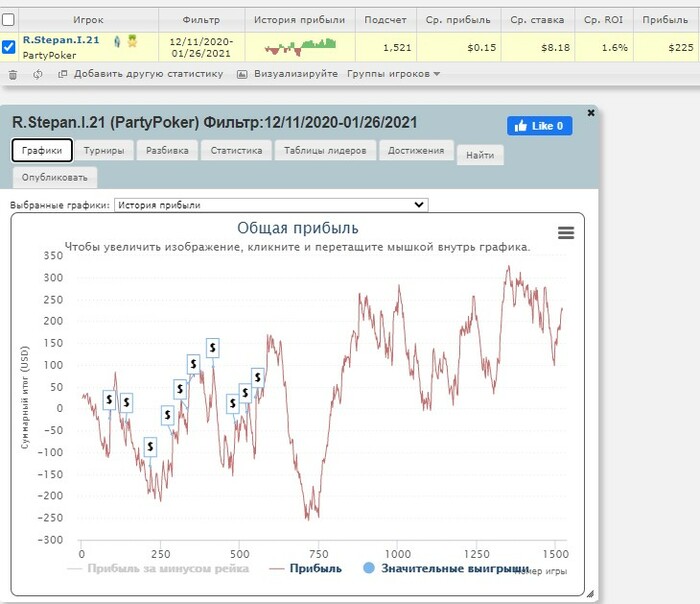
Task: Click 'Визуализируйте' link
Action: tap(296, 74)
